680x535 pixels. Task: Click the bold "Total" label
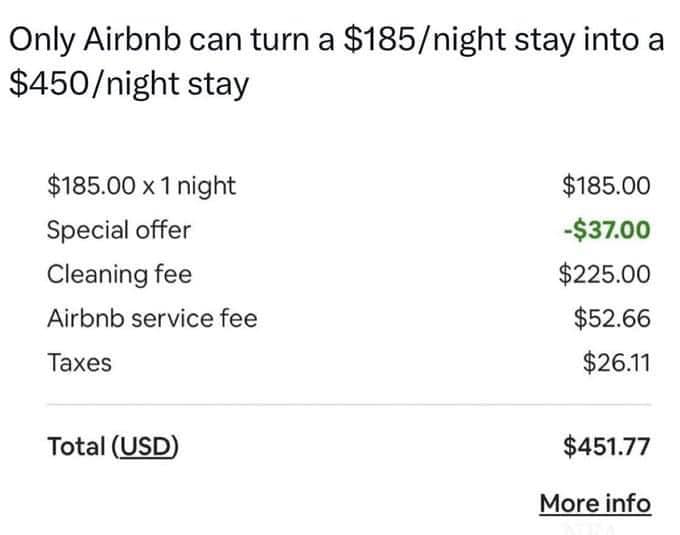click(x=76, y=446)
